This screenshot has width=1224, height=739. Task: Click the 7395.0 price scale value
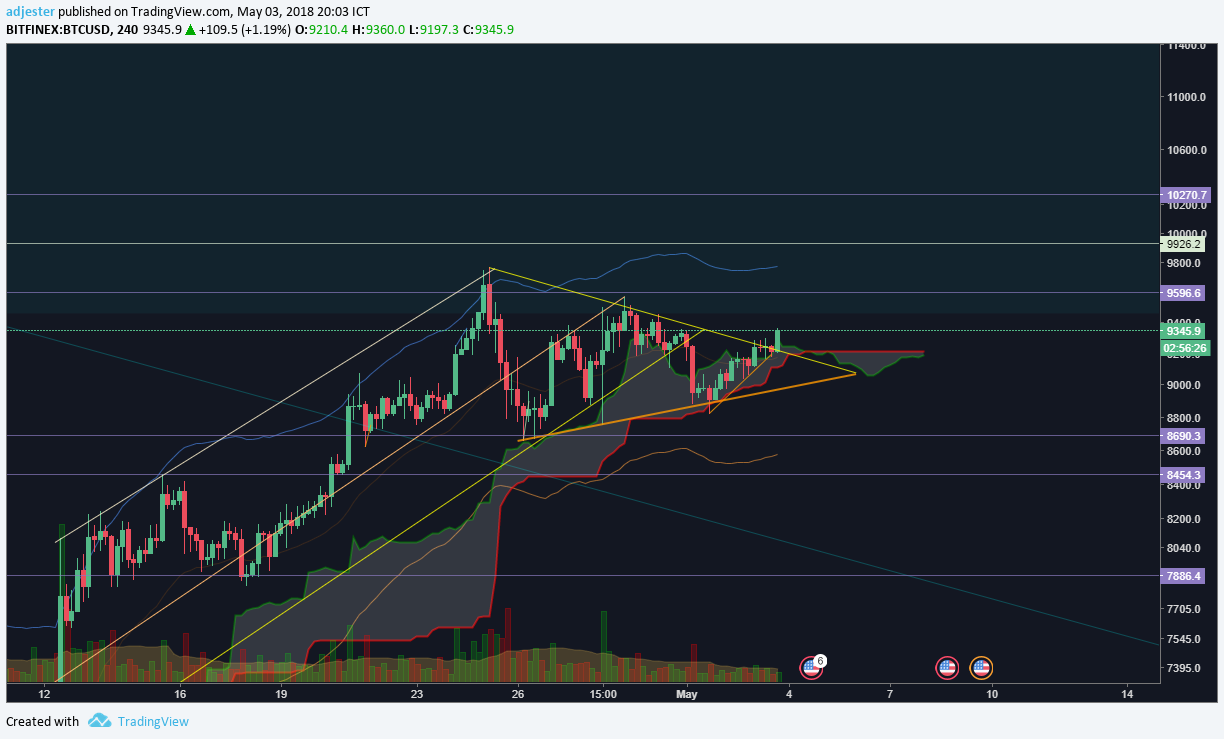[x=1186, y=668]
